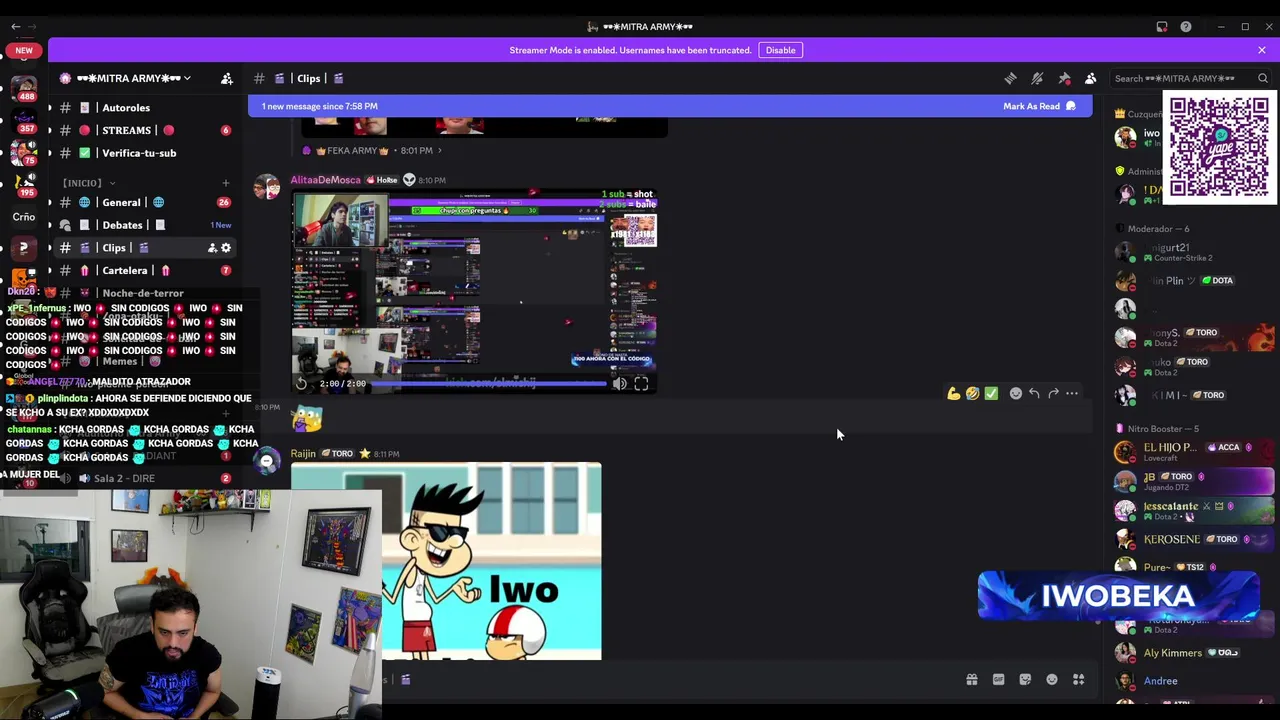The image size is (1280, 720).
Task: Open Discord inbox icon in title bar
Action: click(1162, 27)
